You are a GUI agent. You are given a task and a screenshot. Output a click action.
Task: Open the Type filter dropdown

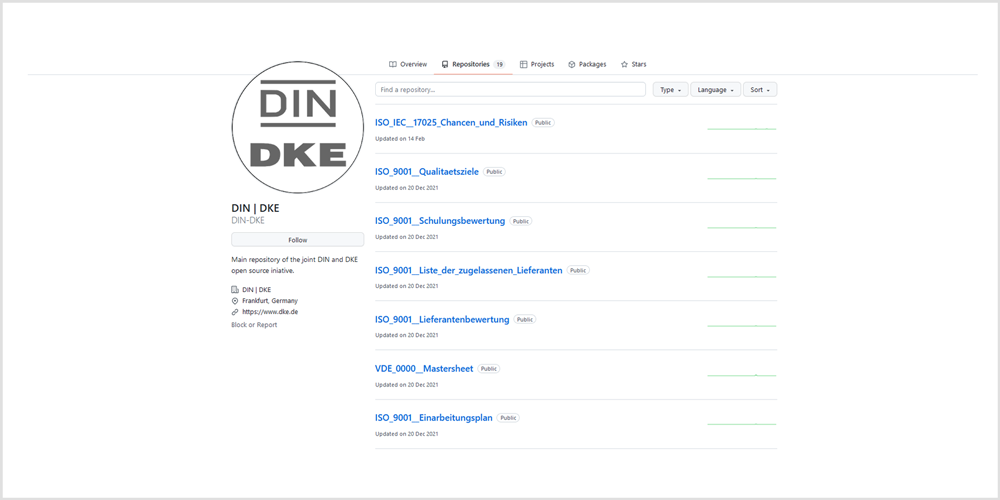click(670, 90)
